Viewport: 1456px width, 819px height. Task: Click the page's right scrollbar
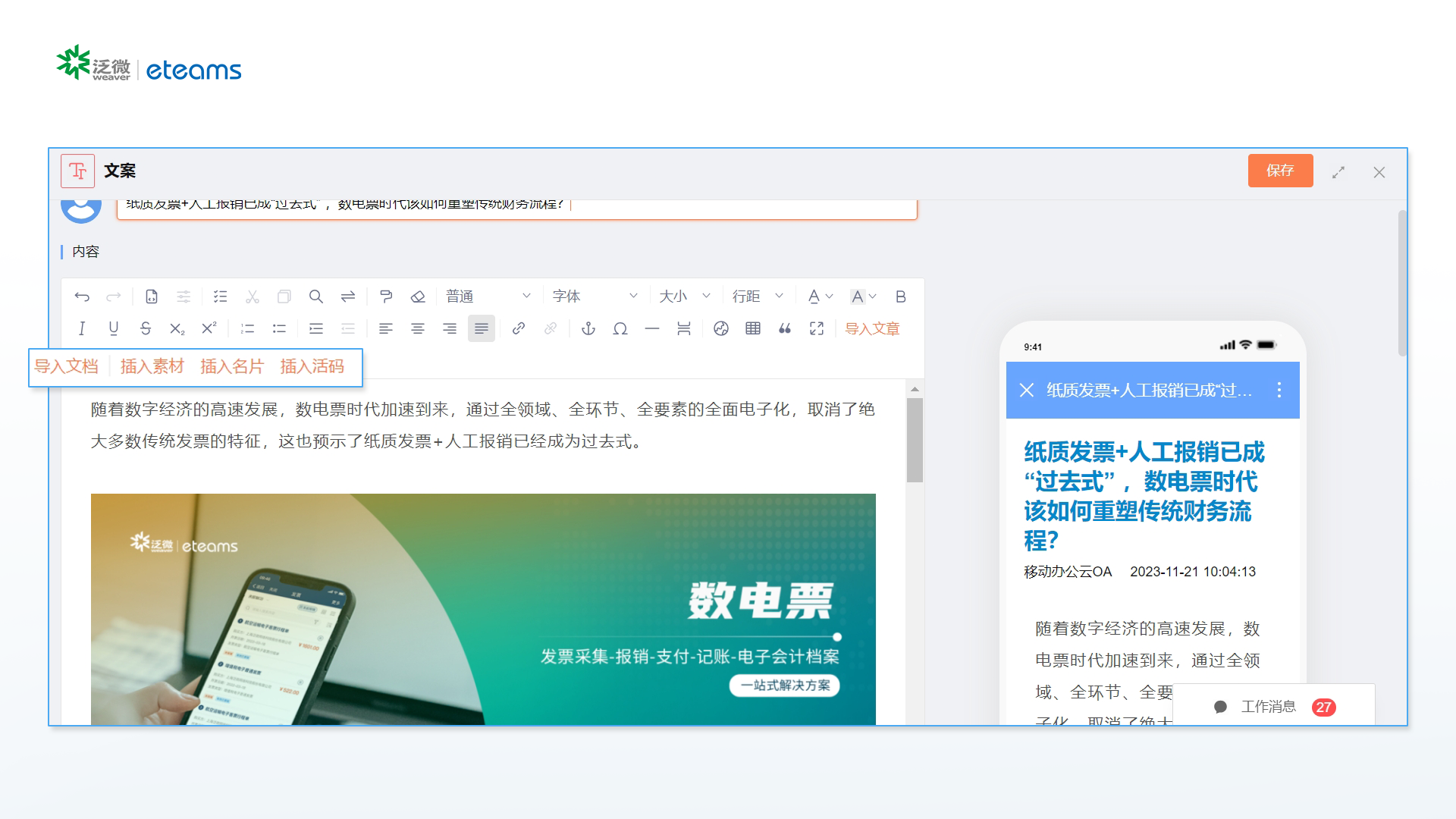point(1402,283)
